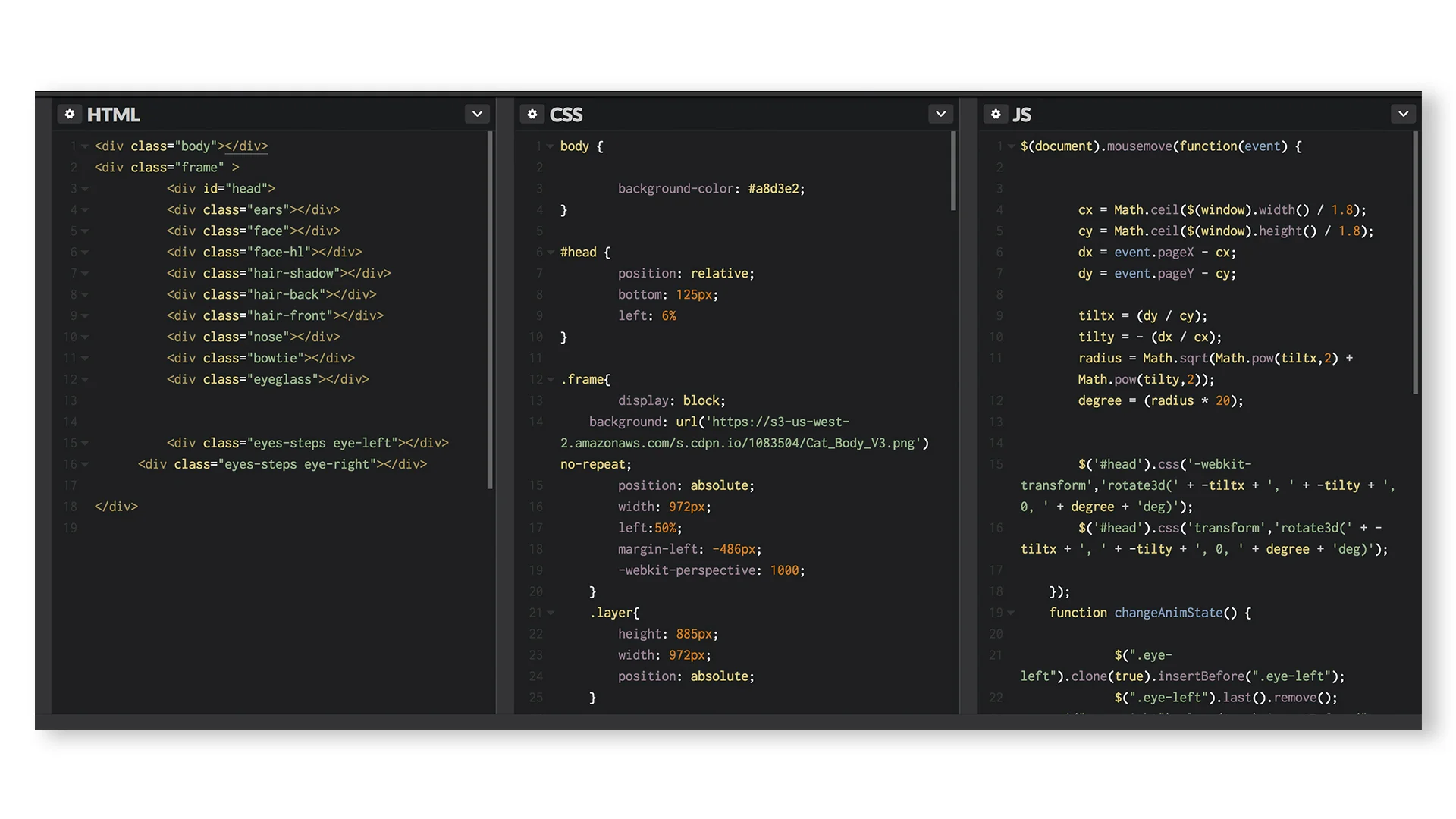Expand the JS panel options chevron
The height and width of the screenshot is (819, 1456).
coord(1404,114)
